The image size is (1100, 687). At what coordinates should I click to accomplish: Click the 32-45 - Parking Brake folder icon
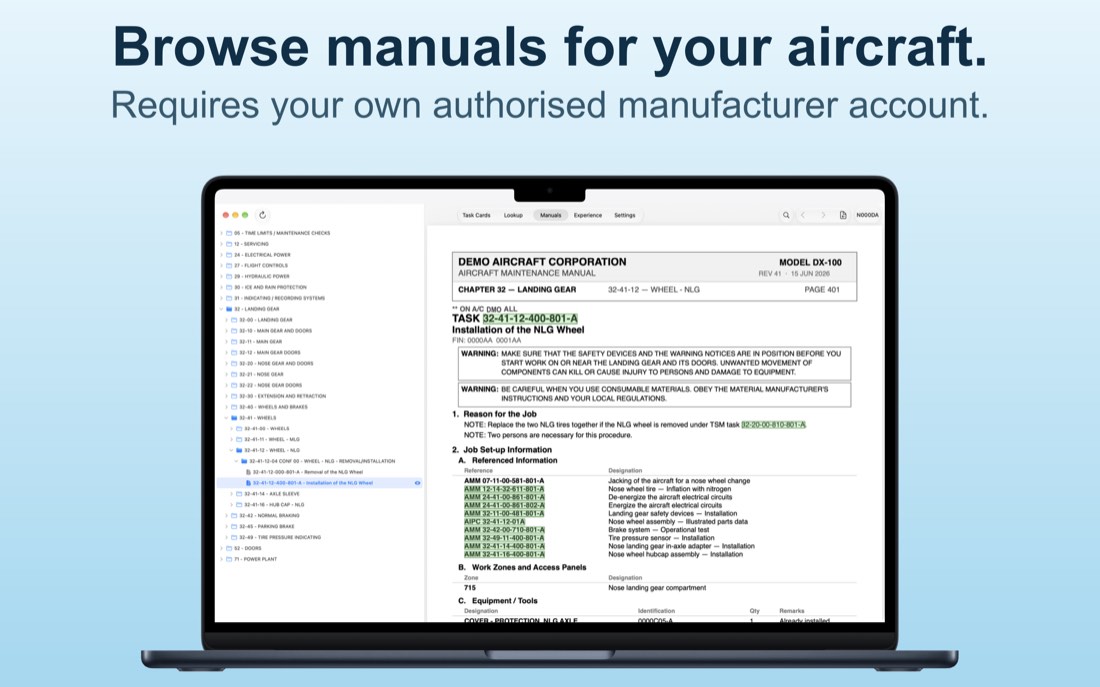[x=234, y=526]
